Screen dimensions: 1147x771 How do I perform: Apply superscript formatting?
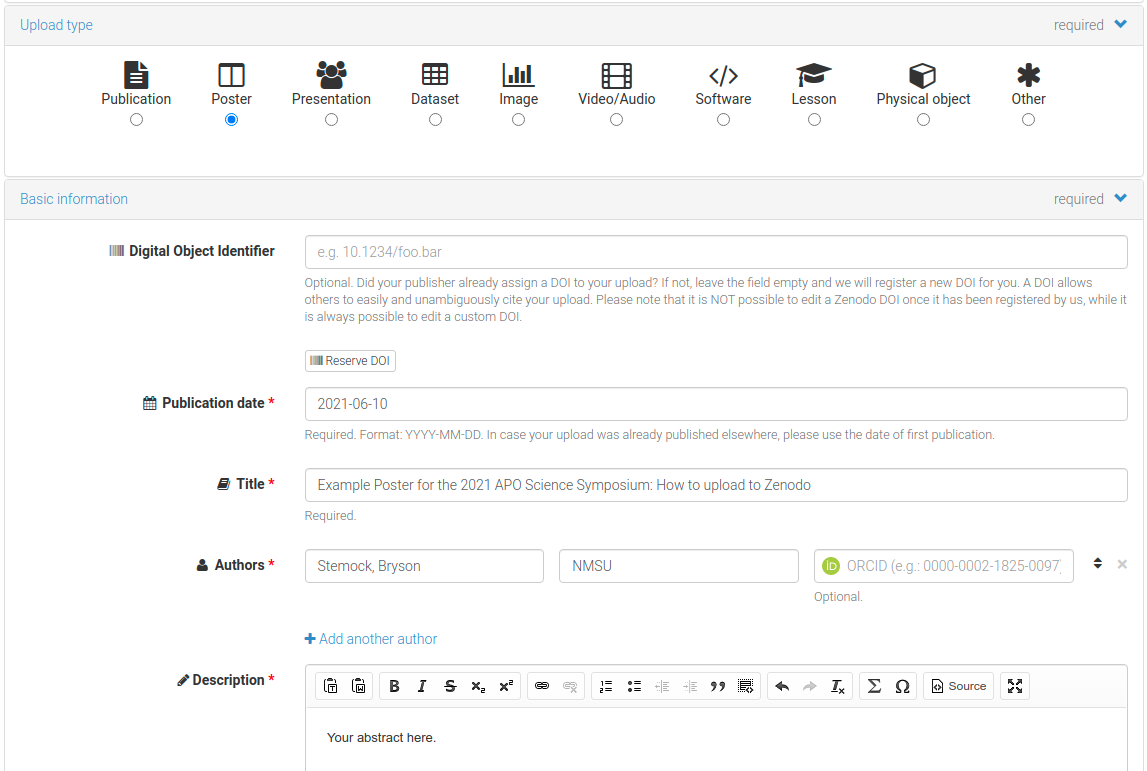(x=505, y=686)
